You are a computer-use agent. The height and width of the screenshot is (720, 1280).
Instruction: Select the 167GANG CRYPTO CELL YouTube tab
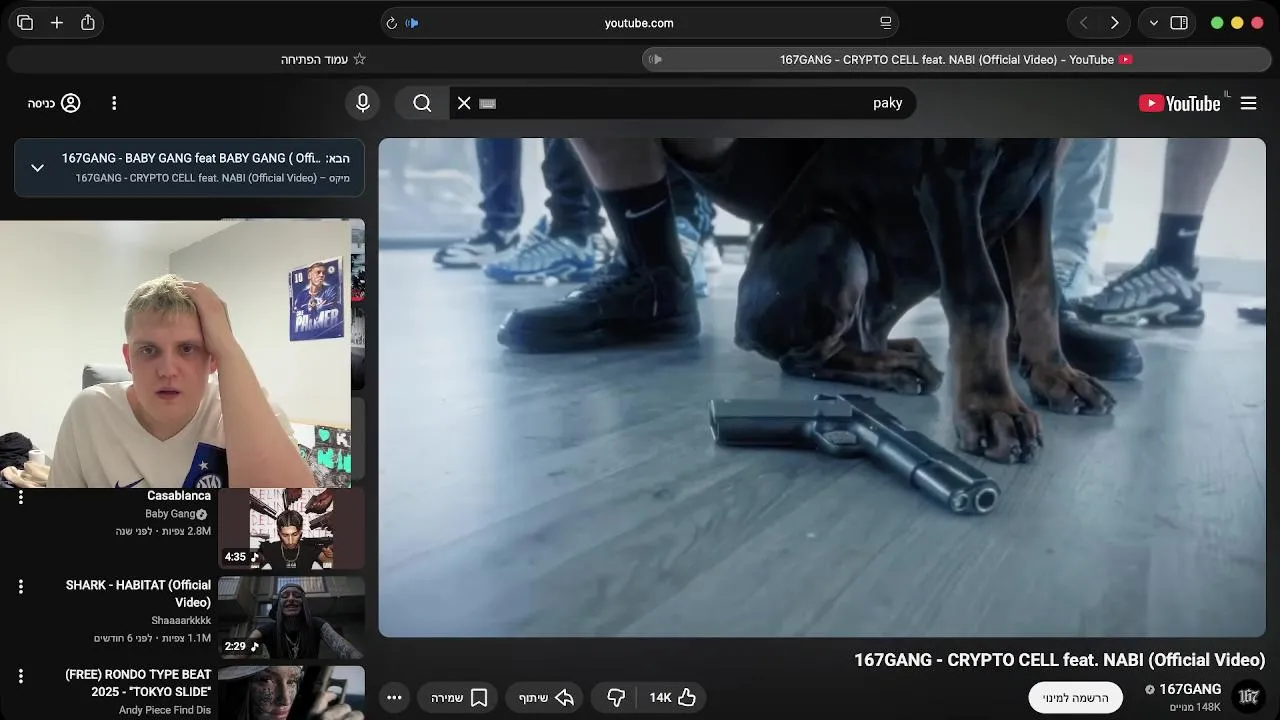pos(956,59)
